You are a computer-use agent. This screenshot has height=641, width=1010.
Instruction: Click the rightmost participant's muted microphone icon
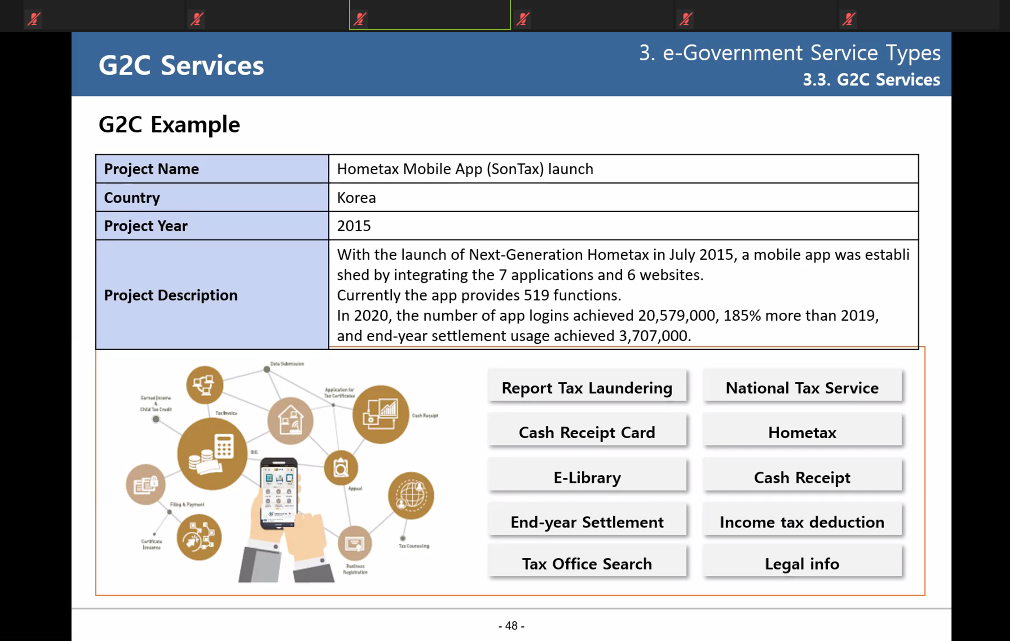tap(849, 19)
